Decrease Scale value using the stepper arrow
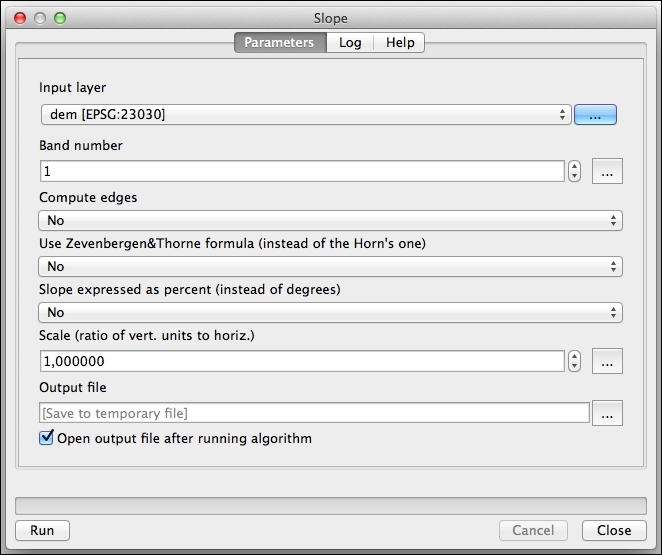662x555 pixels. pyautogui.click(x=574, y=366)
